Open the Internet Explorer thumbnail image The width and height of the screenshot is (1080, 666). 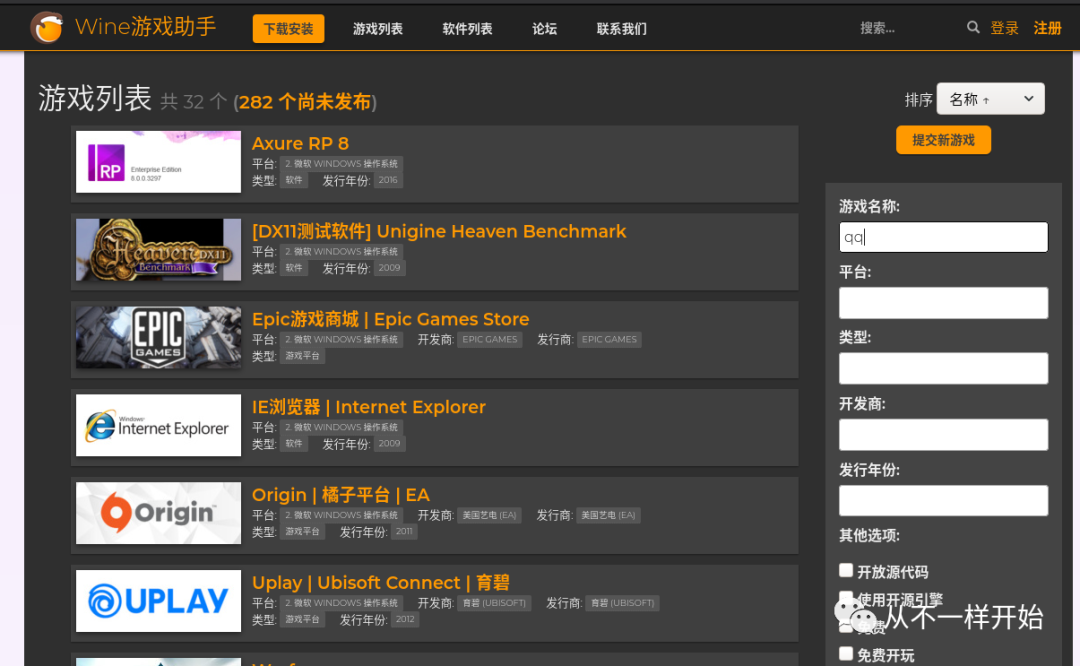point(158,425)
